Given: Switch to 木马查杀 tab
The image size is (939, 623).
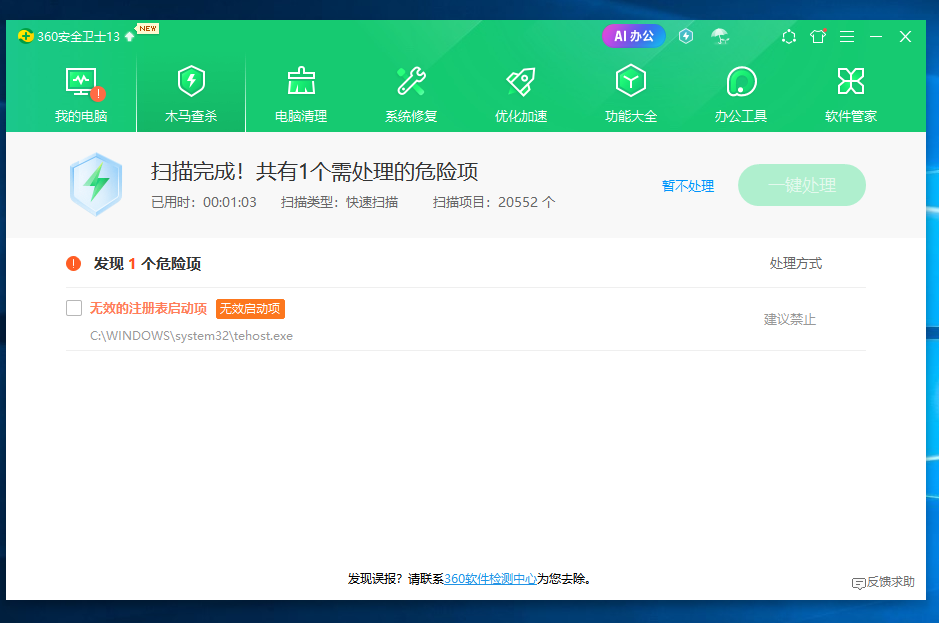Looking at the screenshot, I should [191, 94].
